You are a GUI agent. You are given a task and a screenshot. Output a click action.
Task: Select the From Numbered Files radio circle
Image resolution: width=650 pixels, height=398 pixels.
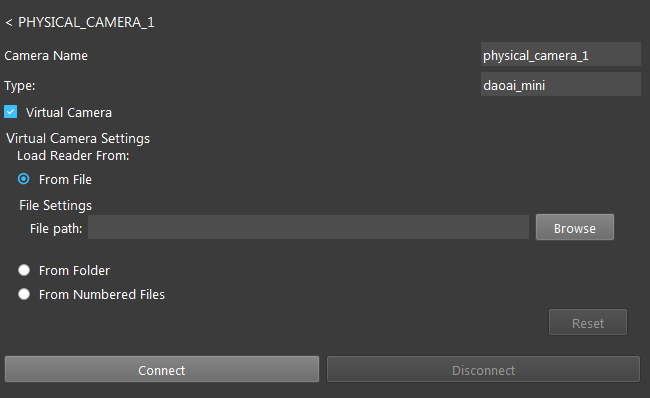coord(24,294)
